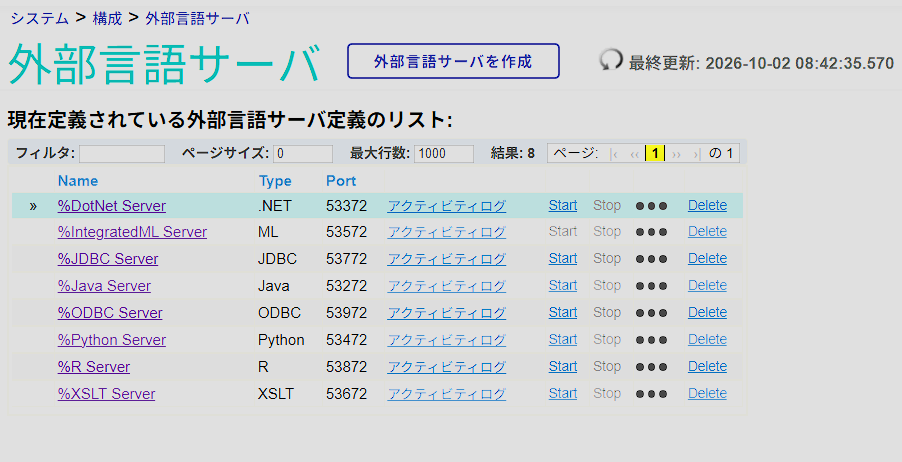The height and width of the screenshot is (462, 902).
Task: Open the %ODBC Server definition
Action: (x=110, y=313)
